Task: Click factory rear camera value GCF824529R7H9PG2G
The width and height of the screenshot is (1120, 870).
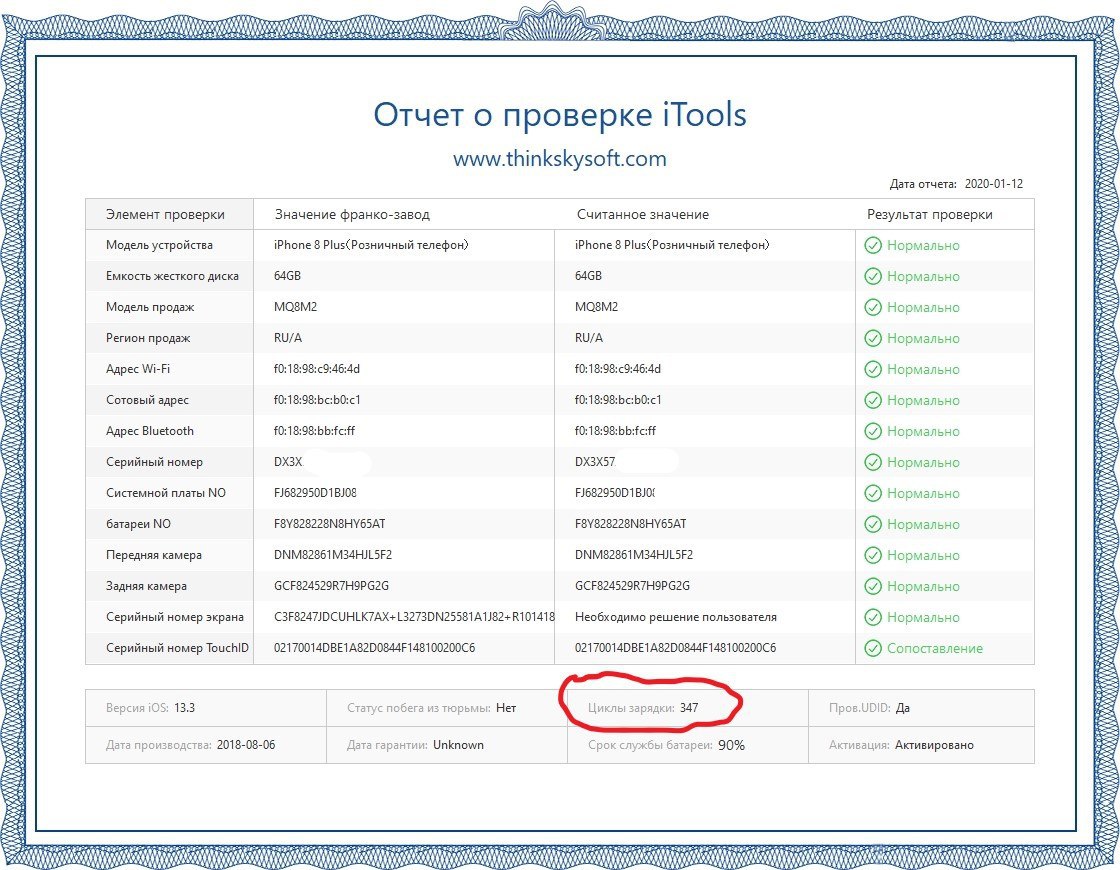Action: coord(331,586)
